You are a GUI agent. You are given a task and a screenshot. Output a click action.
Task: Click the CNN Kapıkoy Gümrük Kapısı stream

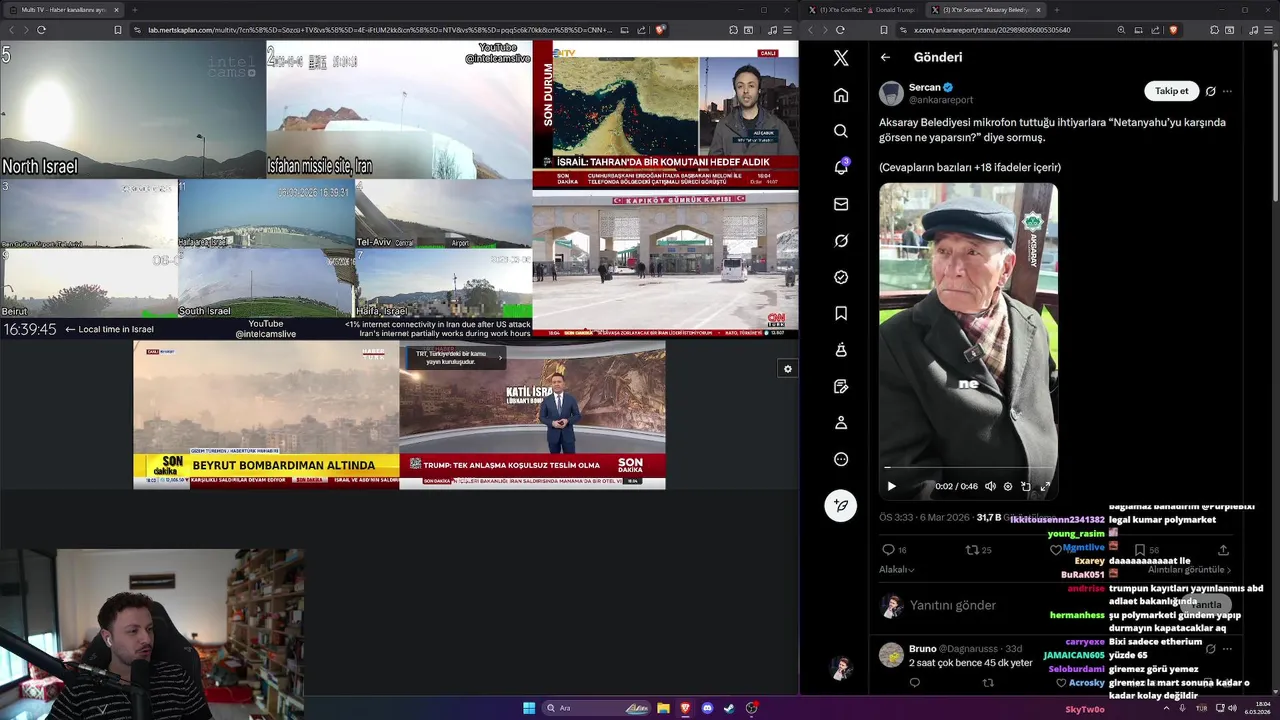tap(665, 264)
